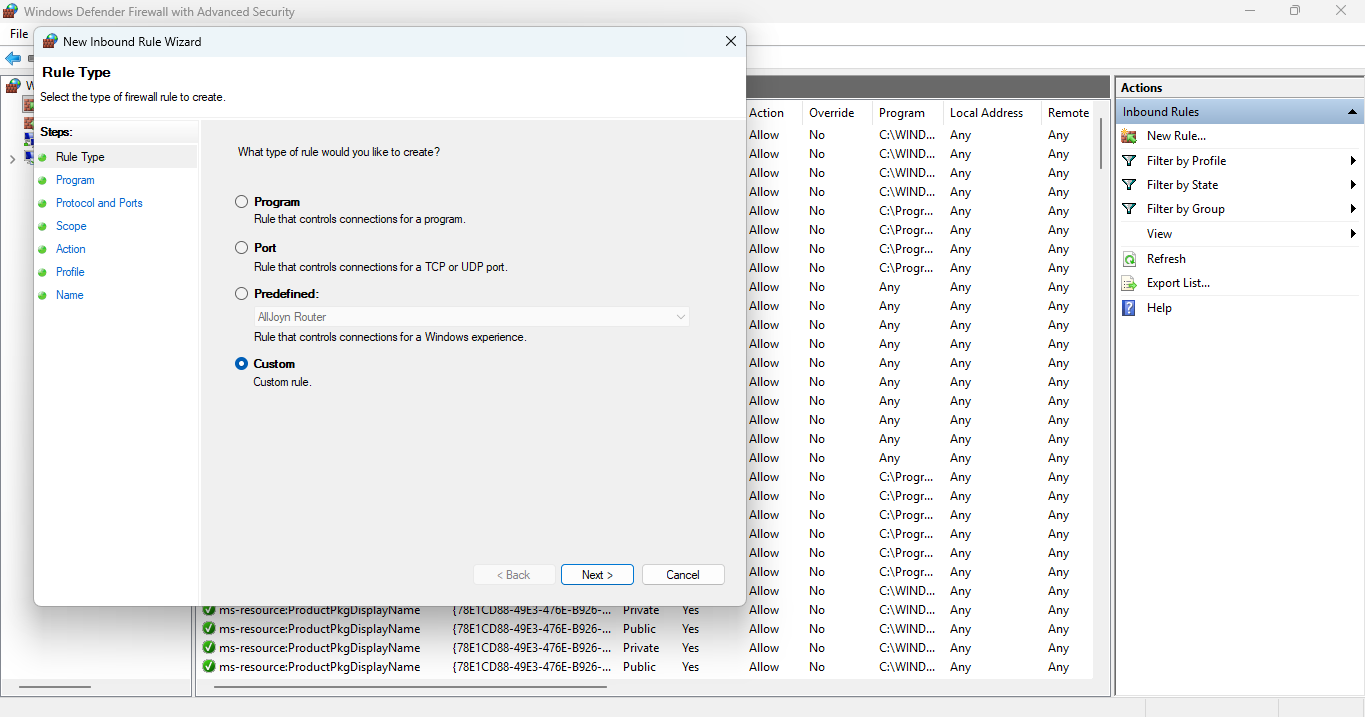Go to the Name step link

(70, 295)
